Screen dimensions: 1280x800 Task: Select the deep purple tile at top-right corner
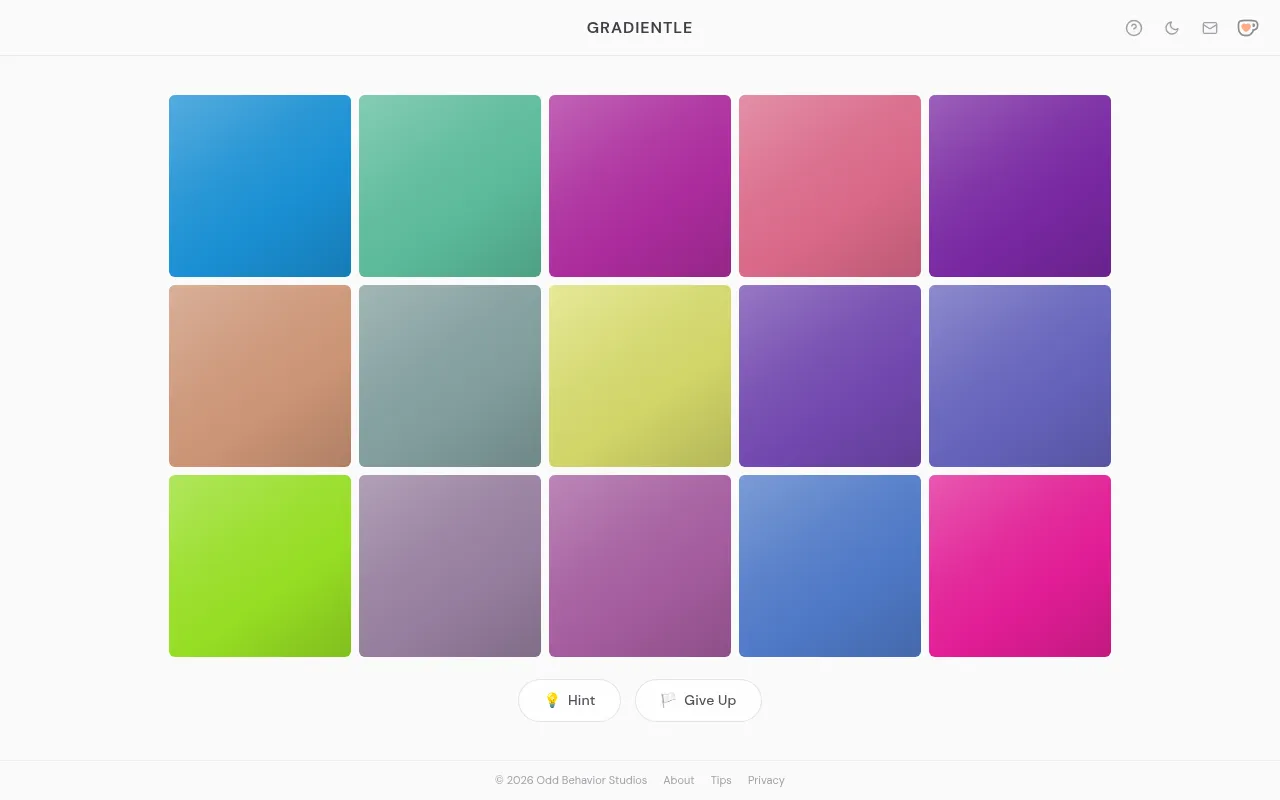click(1020, 186)
